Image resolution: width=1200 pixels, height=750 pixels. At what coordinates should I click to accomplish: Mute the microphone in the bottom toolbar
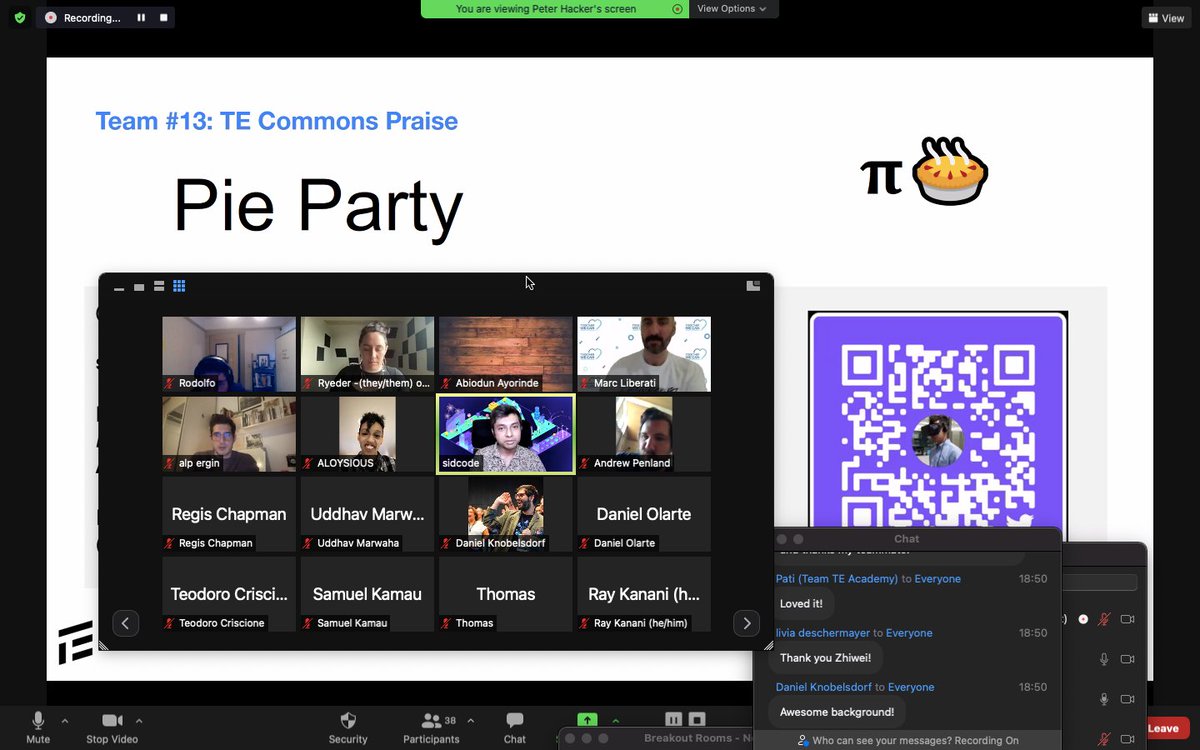38,727
